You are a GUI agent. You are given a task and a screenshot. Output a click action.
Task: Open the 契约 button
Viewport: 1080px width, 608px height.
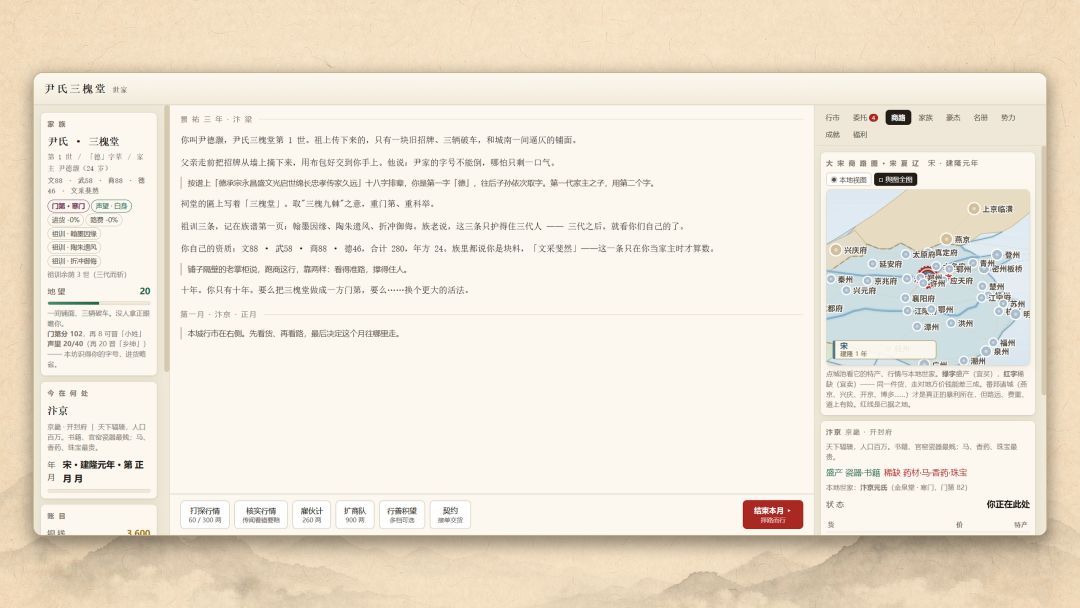coord(450,514)
